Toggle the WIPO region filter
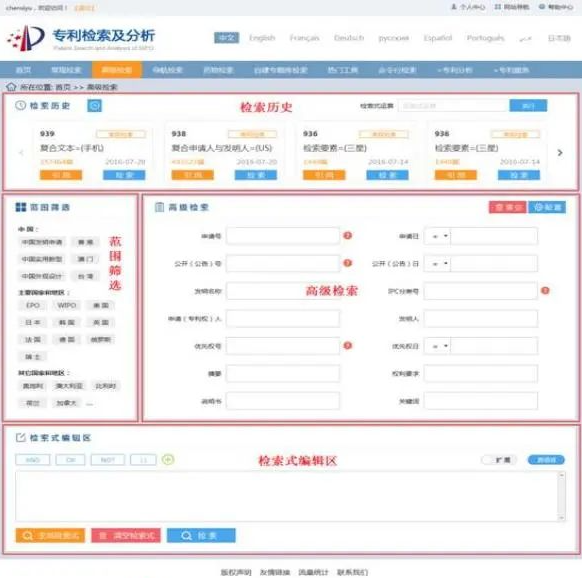Viewport: 582px width, 578px height. click(66, 305)
